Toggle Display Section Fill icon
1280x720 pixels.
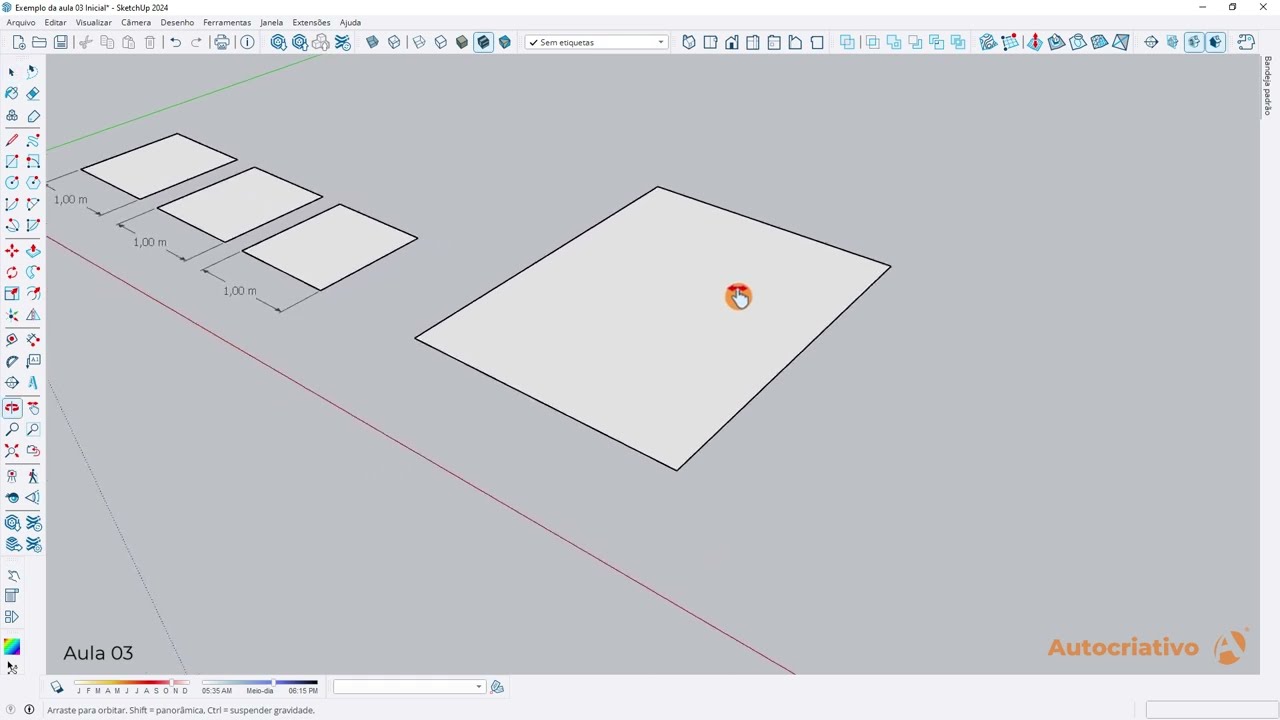point(1215,42)
